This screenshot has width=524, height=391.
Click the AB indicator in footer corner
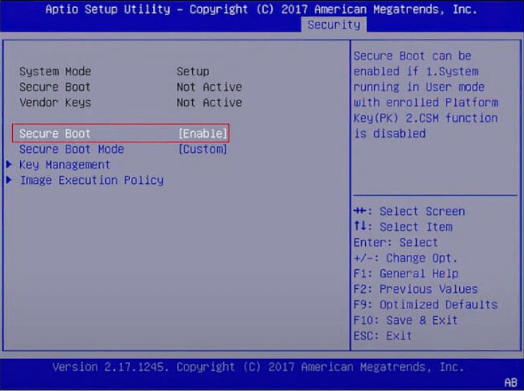click(511, 382)
